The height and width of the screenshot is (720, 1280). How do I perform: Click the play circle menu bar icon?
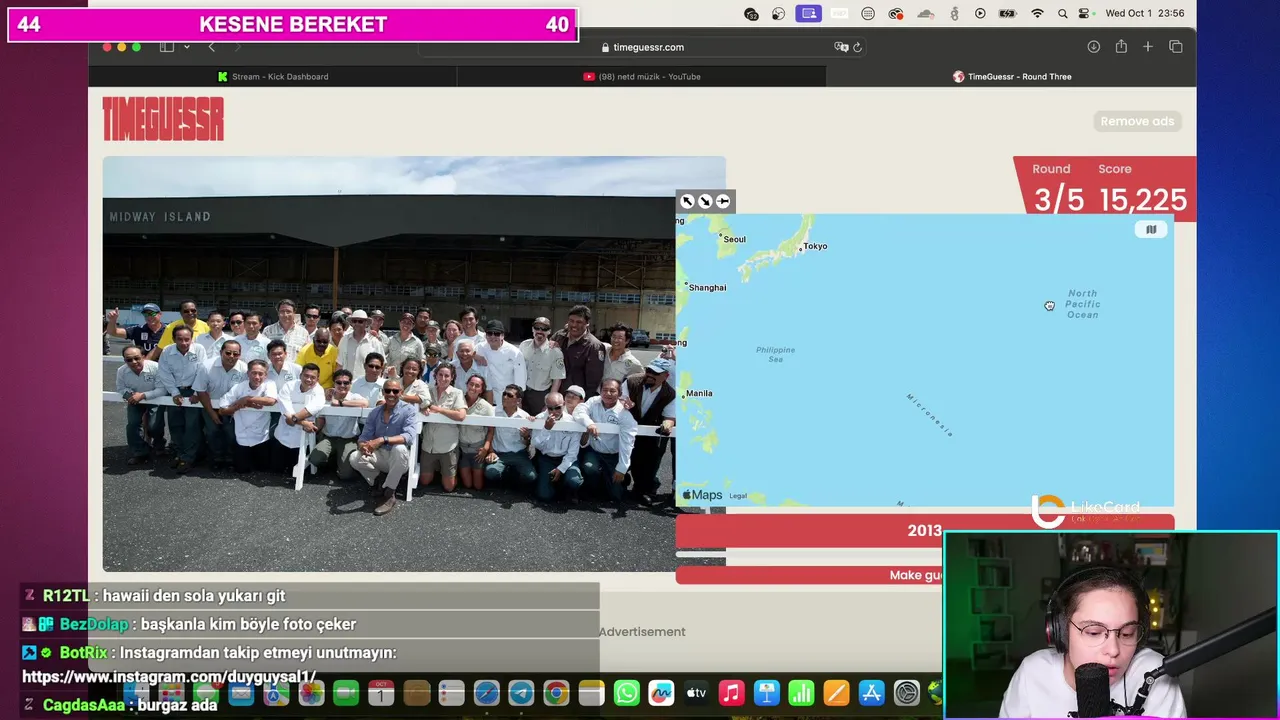980,13
